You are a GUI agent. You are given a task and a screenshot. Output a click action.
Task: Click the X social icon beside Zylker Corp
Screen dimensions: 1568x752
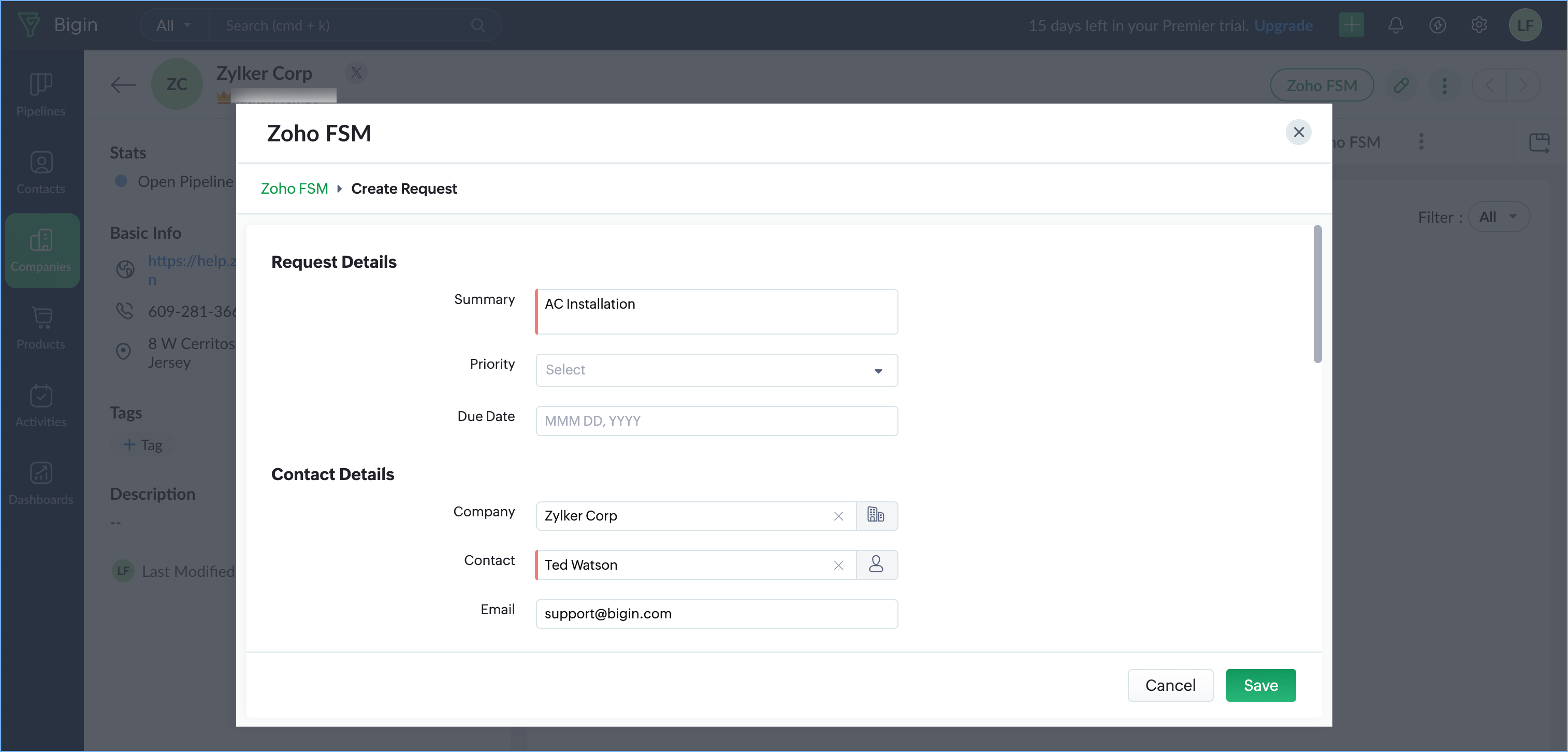pos(356,73)
